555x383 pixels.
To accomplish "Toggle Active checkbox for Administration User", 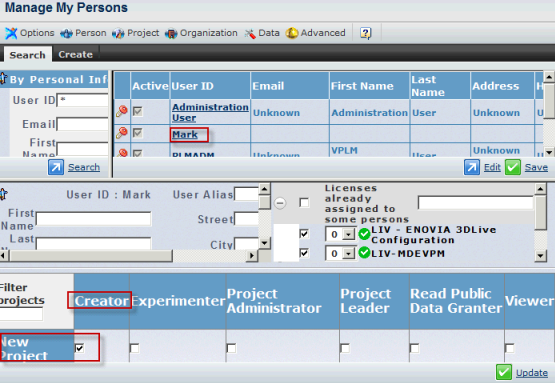I will 138,112.
